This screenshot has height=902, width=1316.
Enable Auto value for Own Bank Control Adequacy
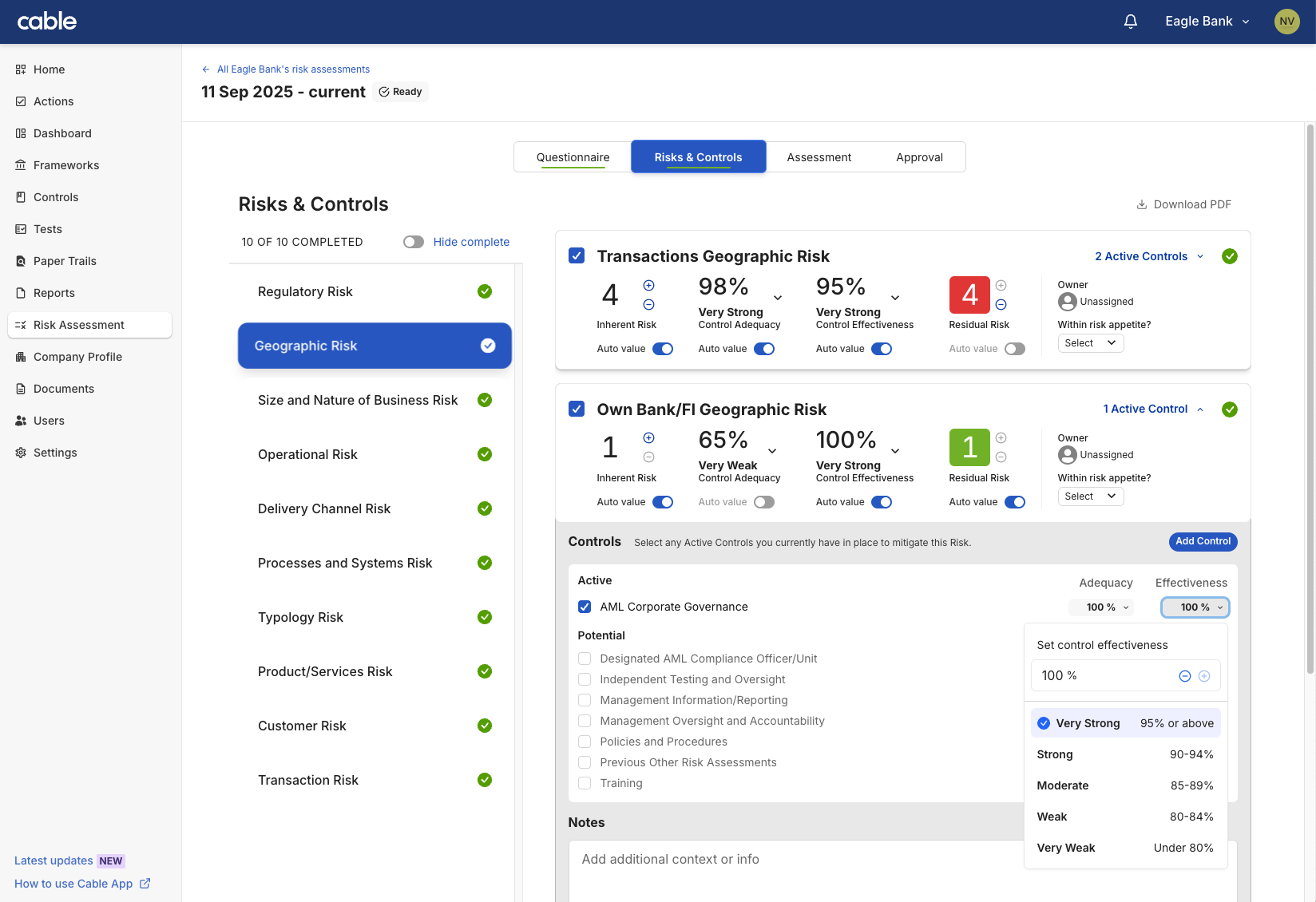[x=764, y=502]
